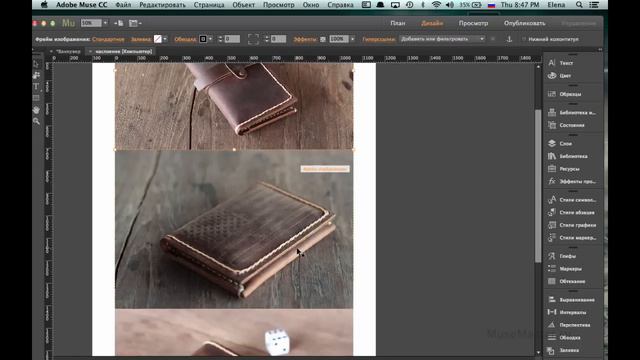The image size is (640, 360).
Task: Select the Hand tool
Action: [36, 110]
